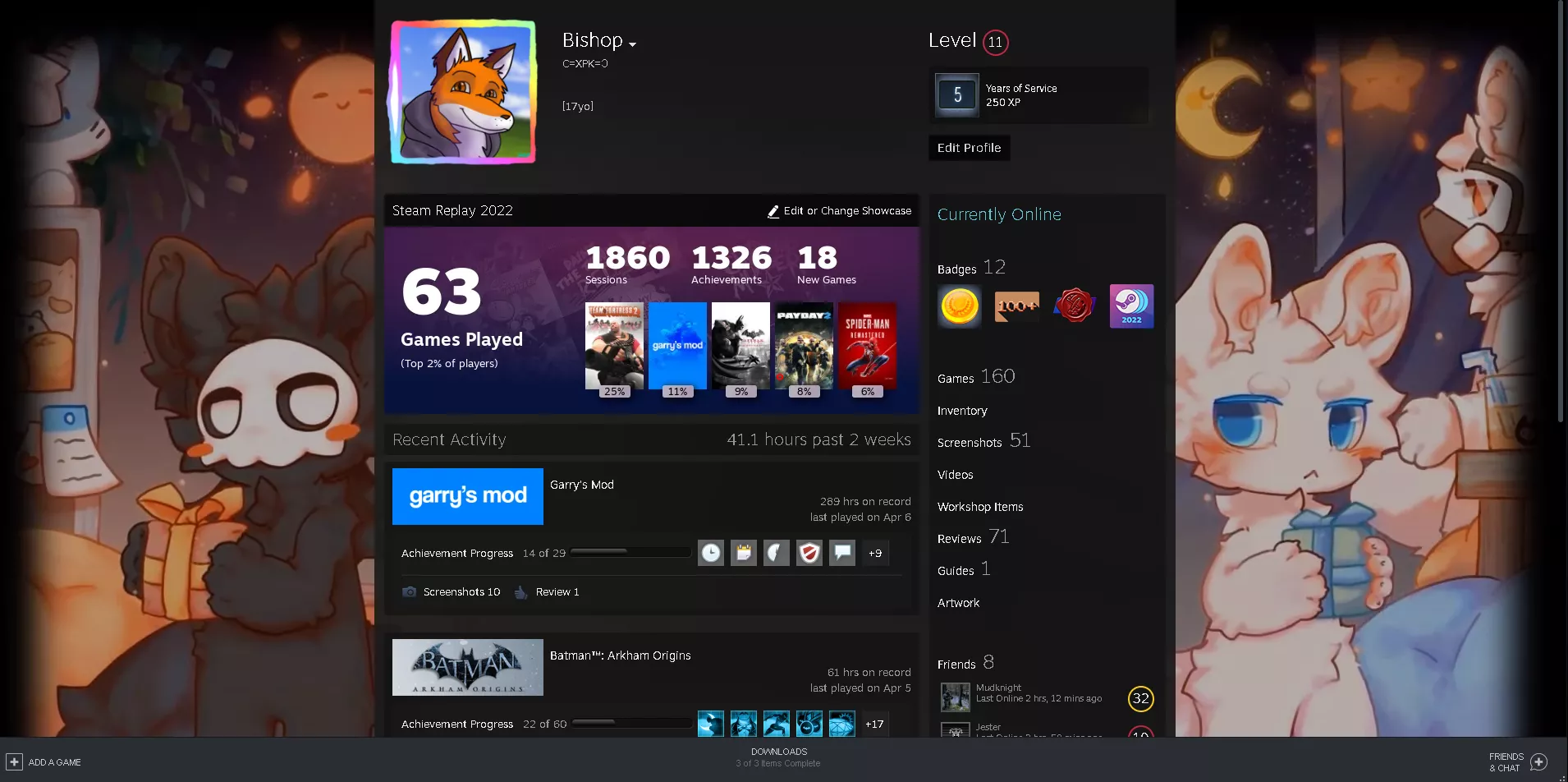1568x782 pixels.
Task: Select the calendar achievement icon
Action: (x=743, y=553)
